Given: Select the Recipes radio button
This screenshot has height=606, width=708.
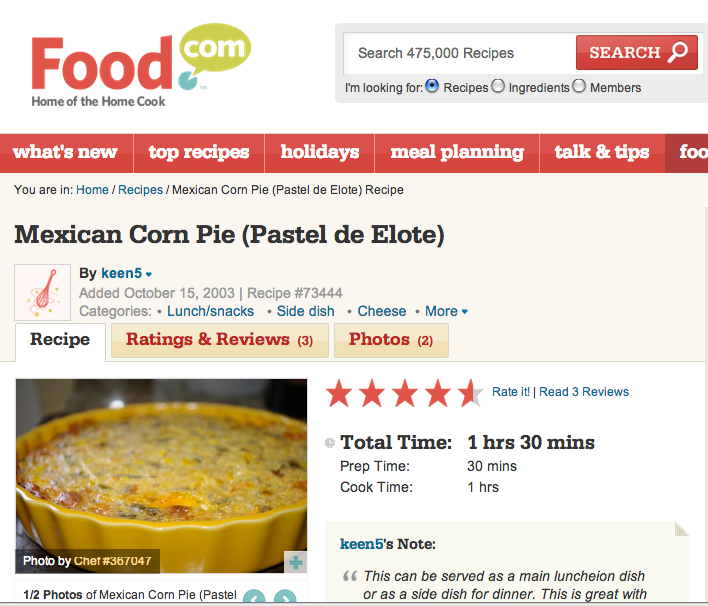Looking at the screenshot, I should (432, 87).
